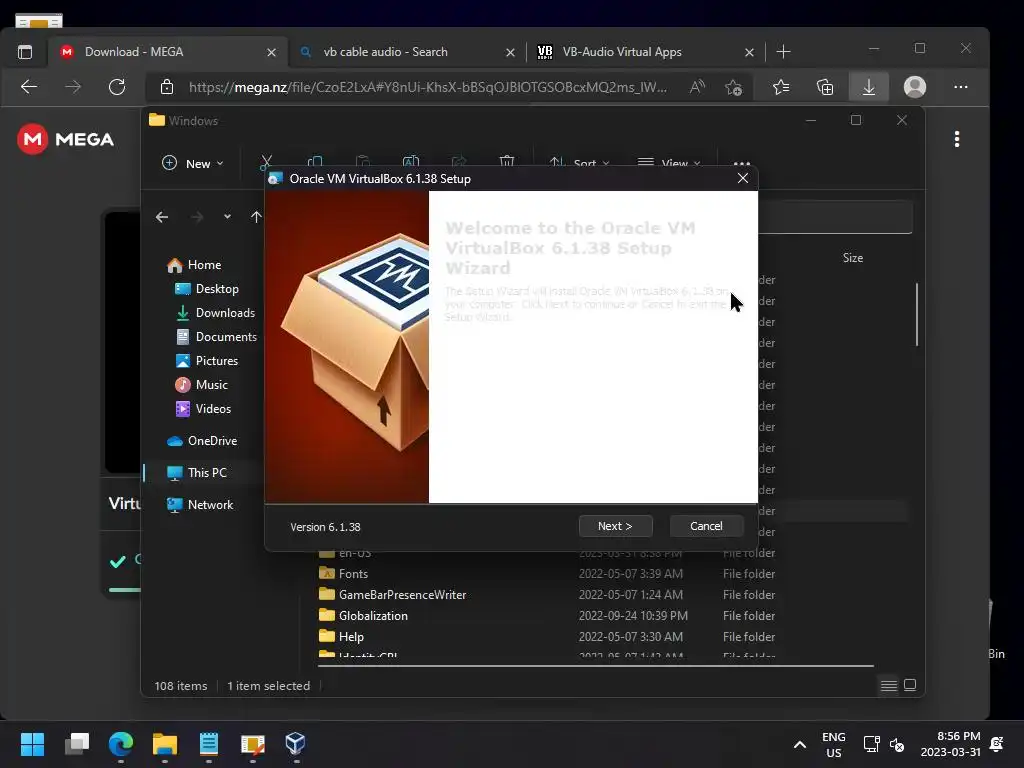Click the mega.nz address bar URL

click(428, 87)
